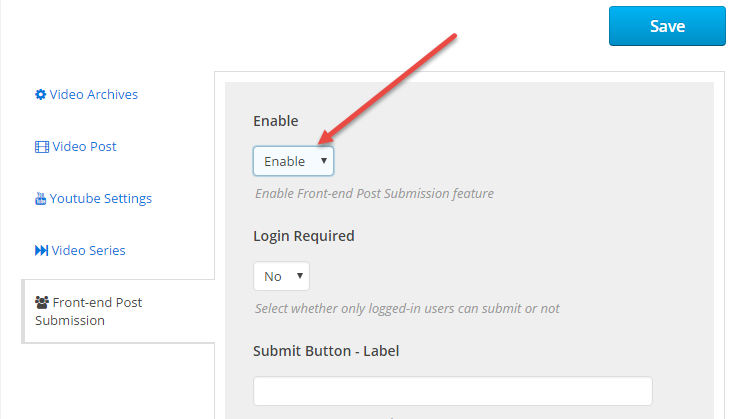Open the Video Archives settings tab
The height and width of the screenshot is (419, 734).
94,95
